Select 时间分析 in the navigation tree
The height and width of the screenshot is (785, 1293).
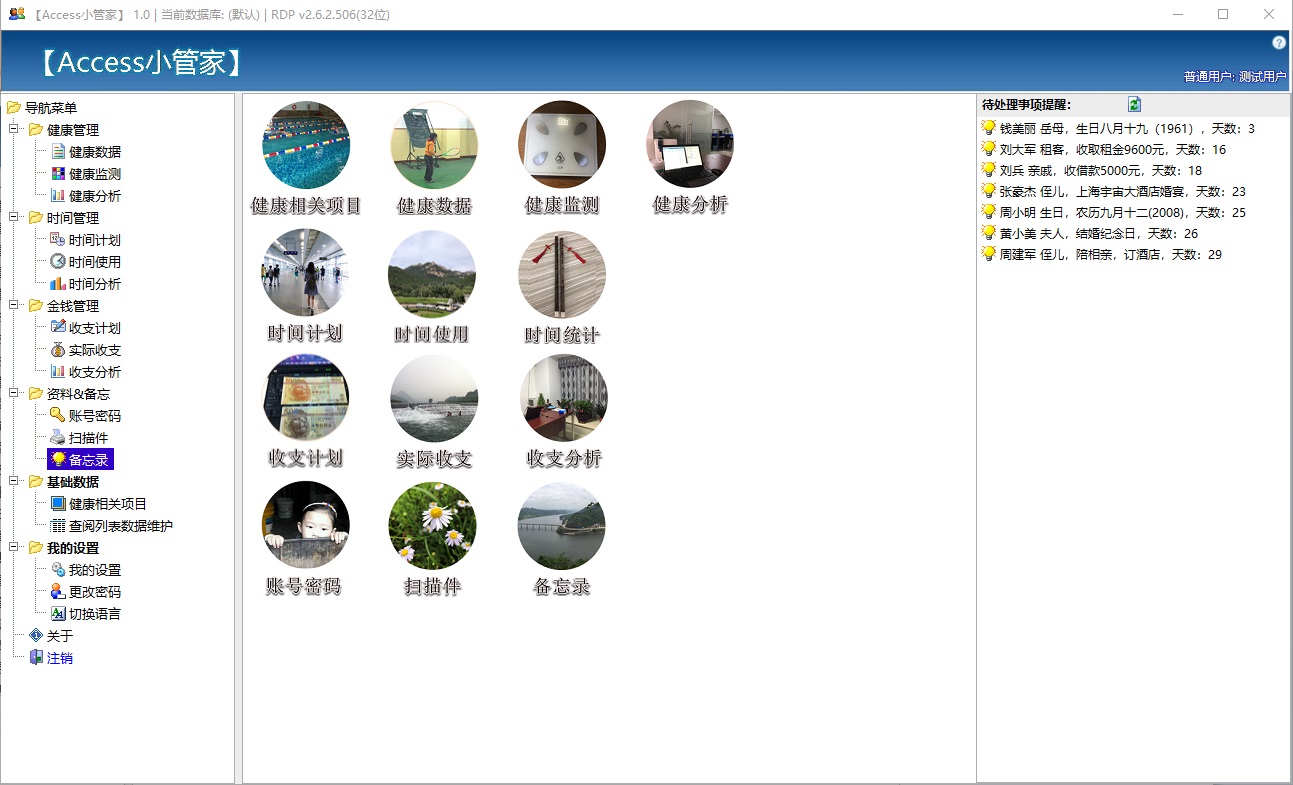click(95, 284)
